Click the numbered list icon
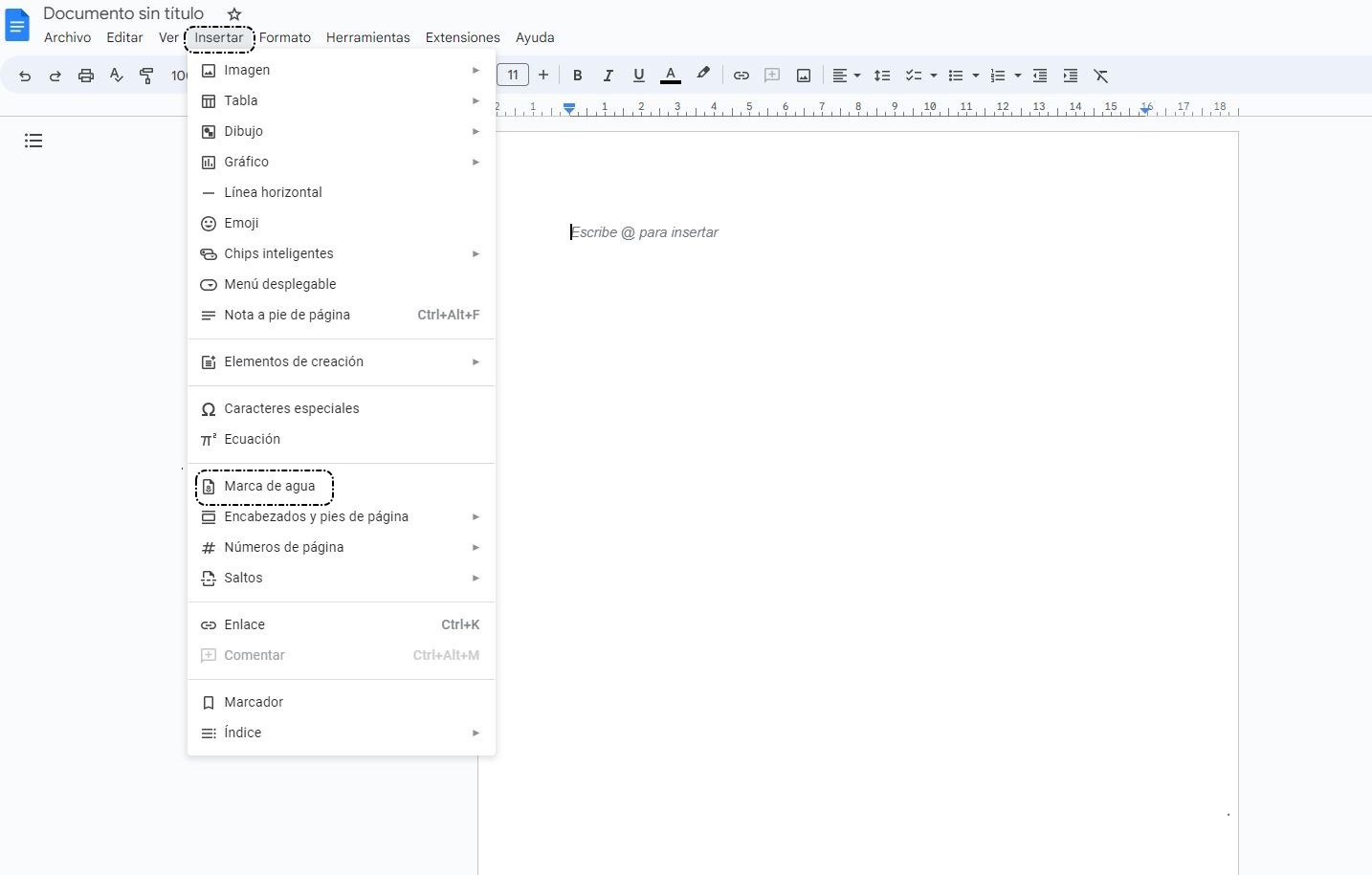 pyautogui.click(x=997, y=76)
